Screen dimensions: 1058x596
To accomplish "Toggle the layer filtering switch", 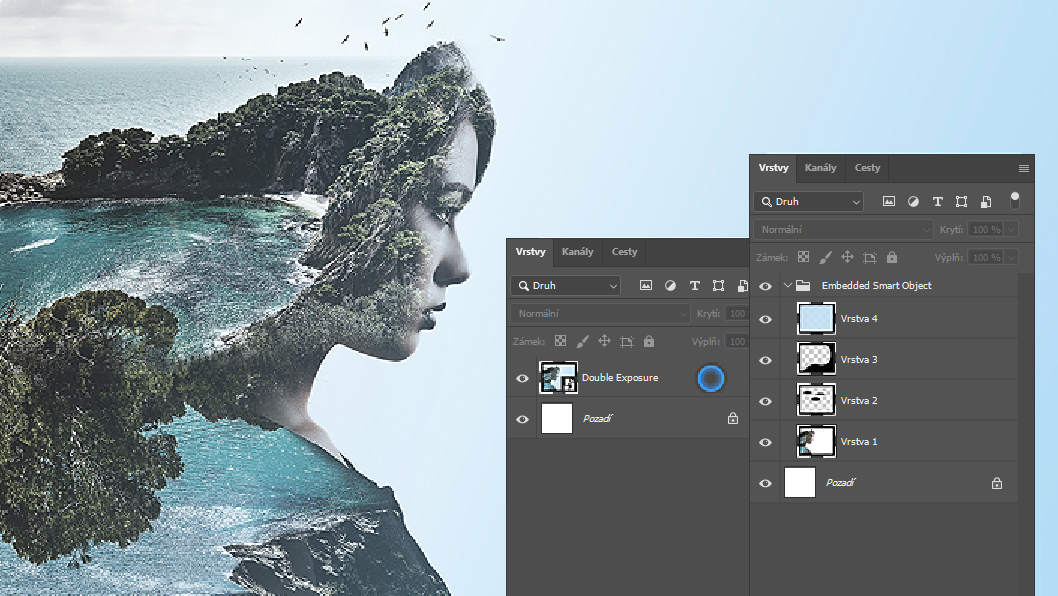I will coord(1014,199).
